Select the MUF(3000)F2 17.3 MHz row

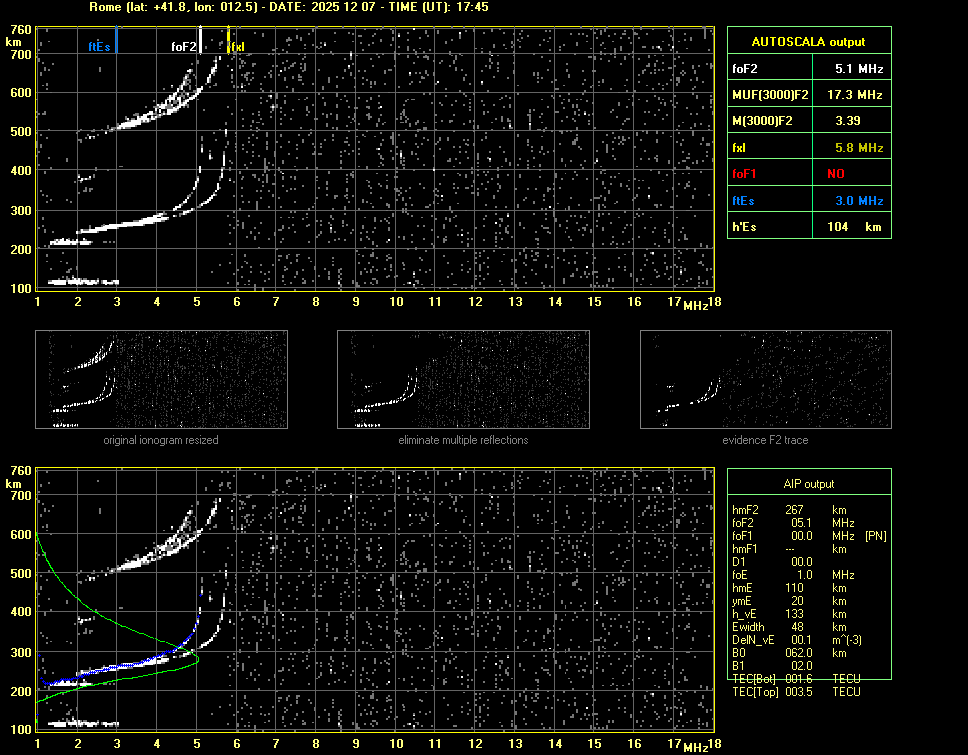click(808, 95)
